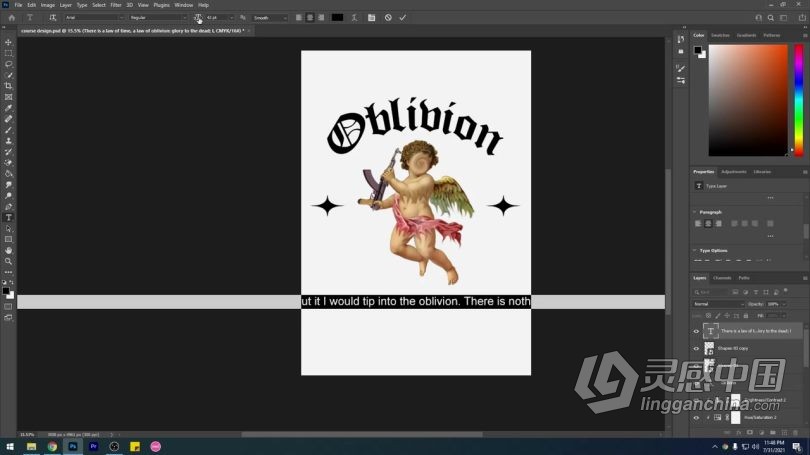This screenshot has width=810, height=455.
Task: Hide the 'Shapes 93 copy' layer
Action: (x=696, y=349)
